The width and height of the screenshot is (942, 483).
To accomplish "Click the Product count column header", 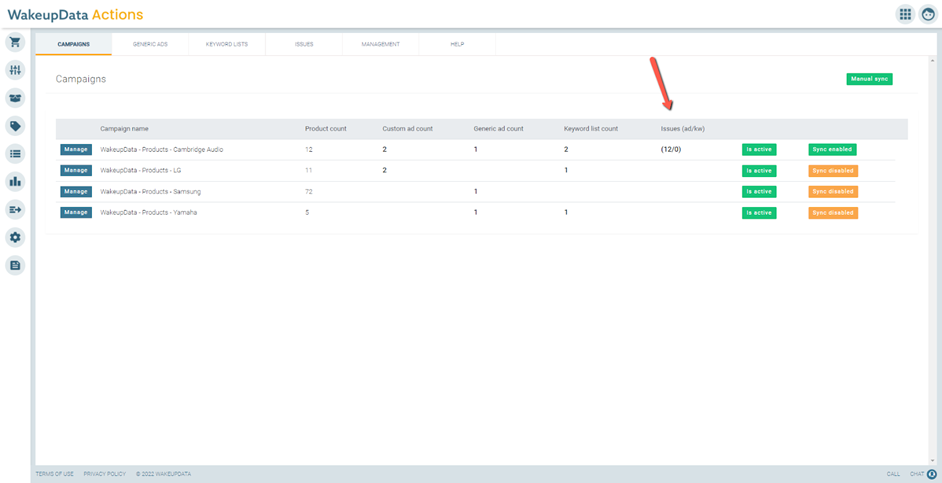I will point(326,129).
